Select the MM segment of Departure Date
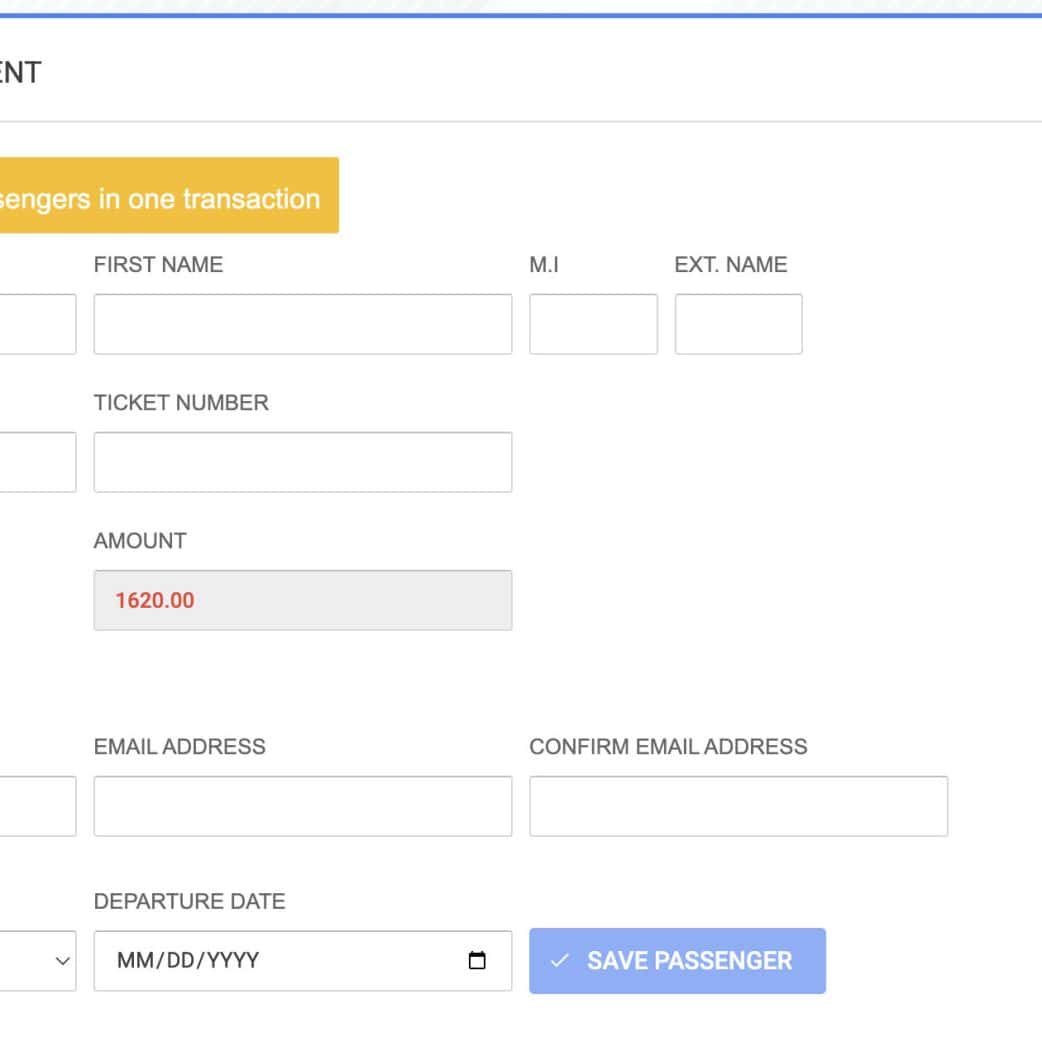1042x1042 pixels. [x=134, y=961]
